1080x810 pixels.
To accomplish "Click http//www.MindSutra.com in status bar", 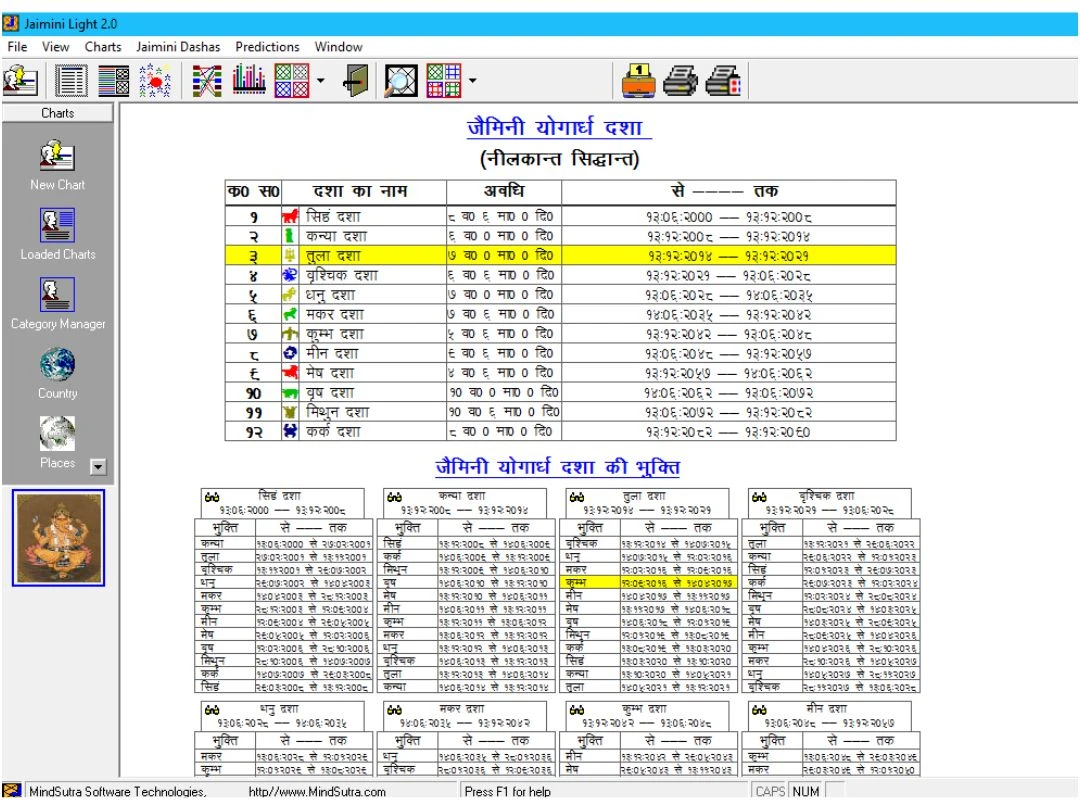I will tap(317, 791).
